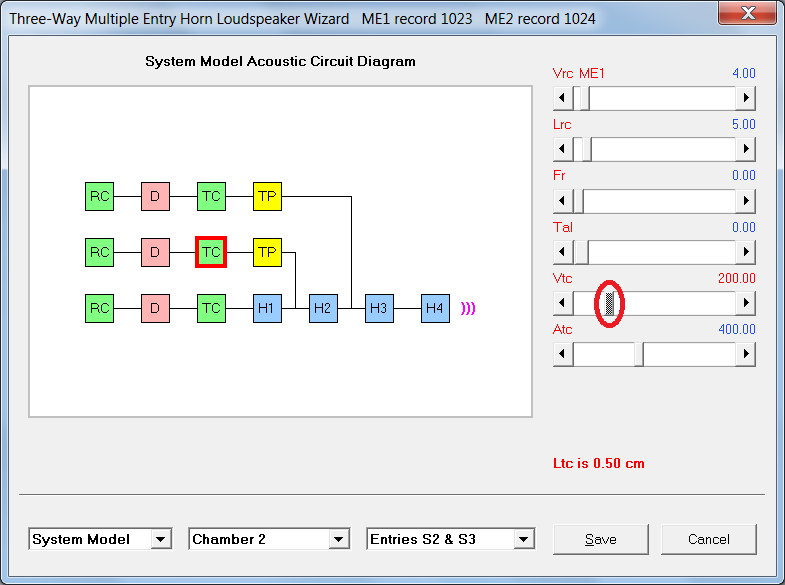
Task: Click the 'Ltc is 0.50 cm' text
Action: click(x=599, y=463)
